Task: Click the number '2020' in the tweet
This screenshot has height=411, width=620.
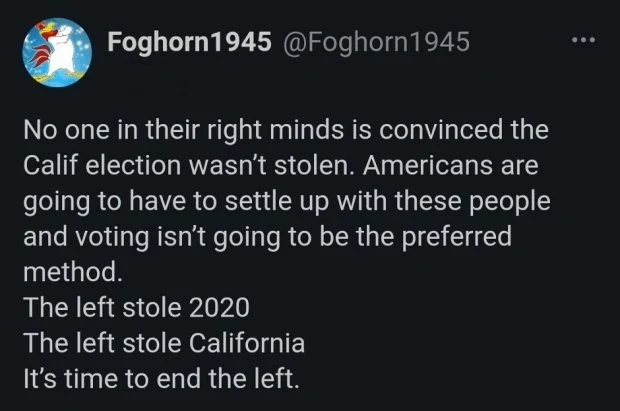Action: pyautogui.click(x=219, y=307)
